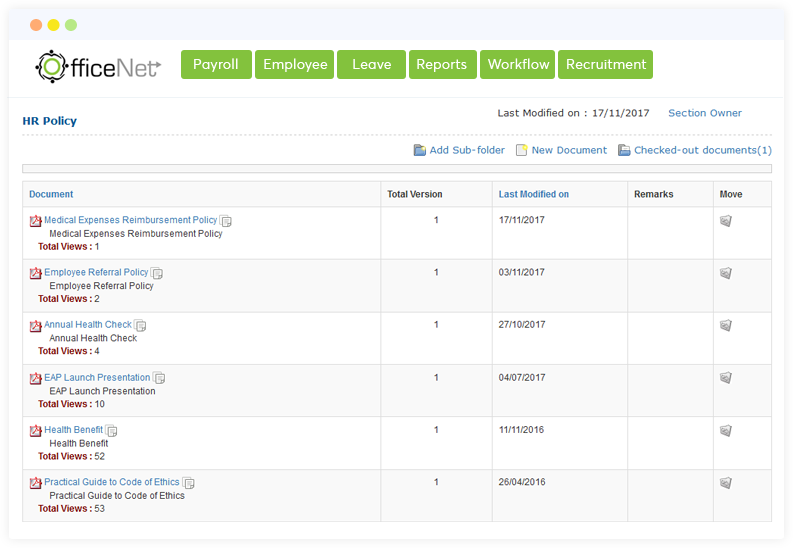Click the move icon in the Annual Health Check row
Viewport: 793px width, 548px height.
coord(726,325)
